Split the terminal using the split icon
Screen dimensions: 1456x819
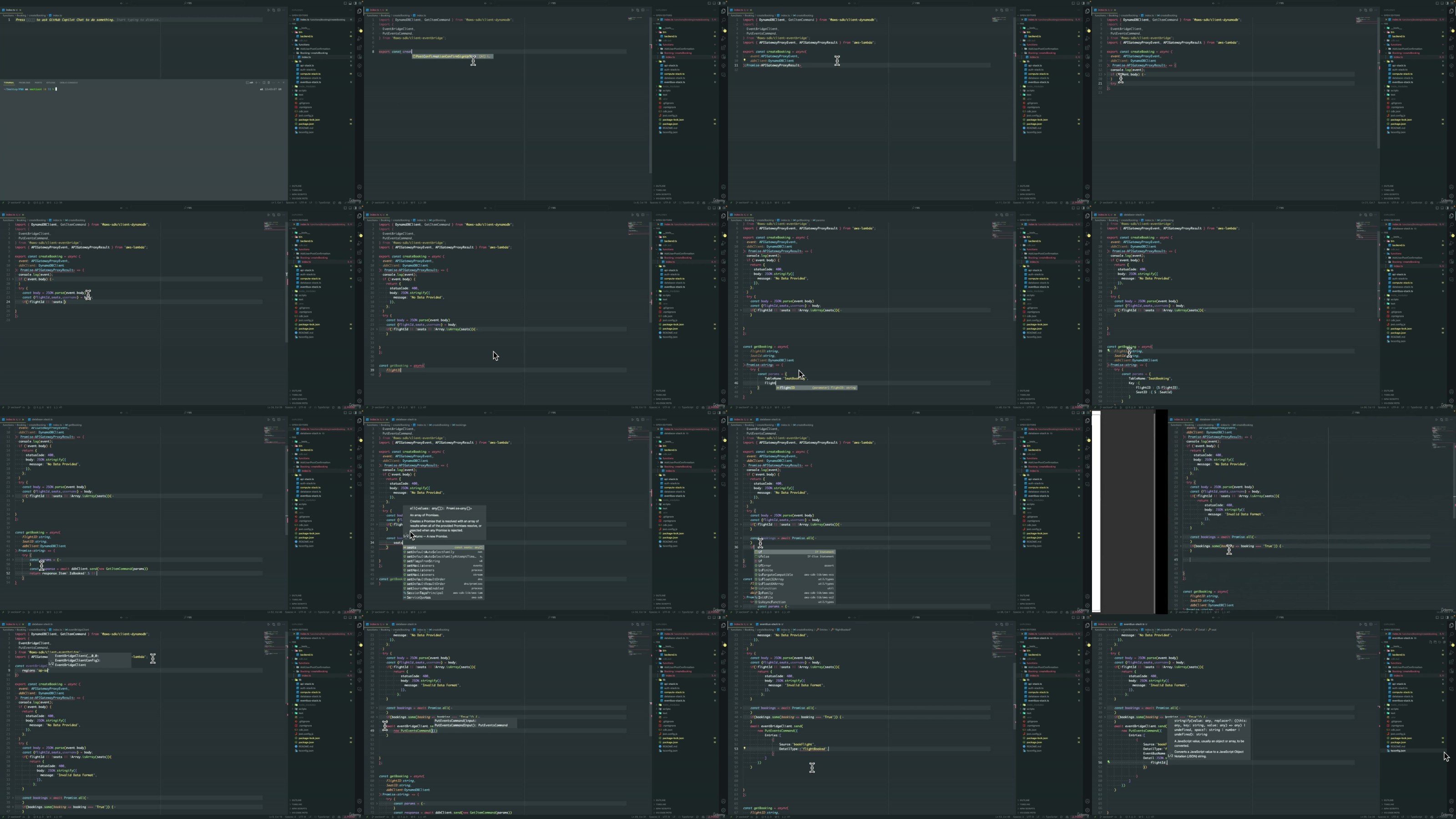click(x=264, y=83)
